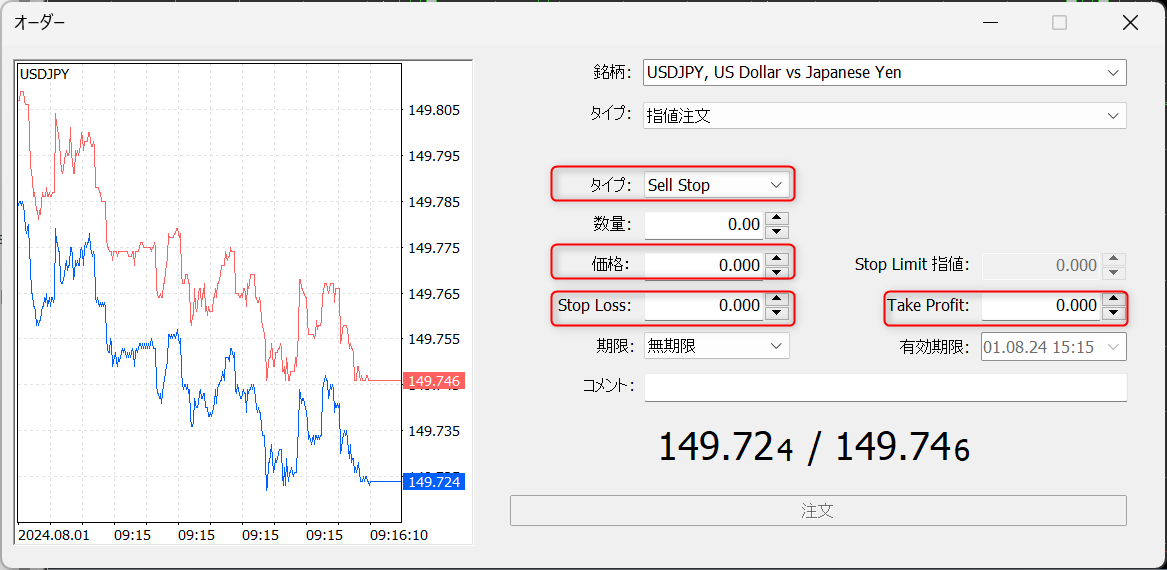Click into the 数量 volume field

703,225
